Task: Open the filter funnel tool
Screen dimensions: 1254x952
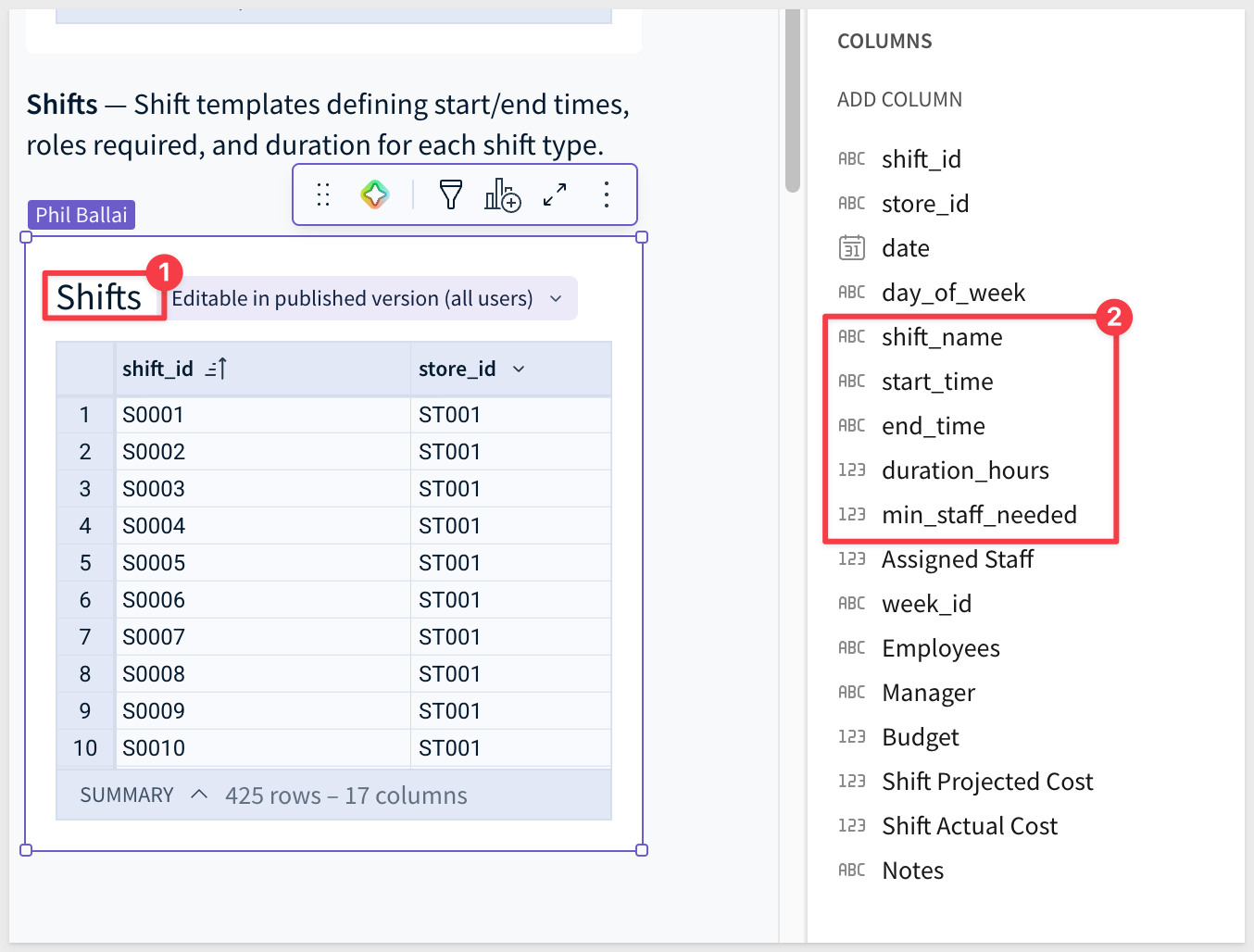Action: [451, 194]
